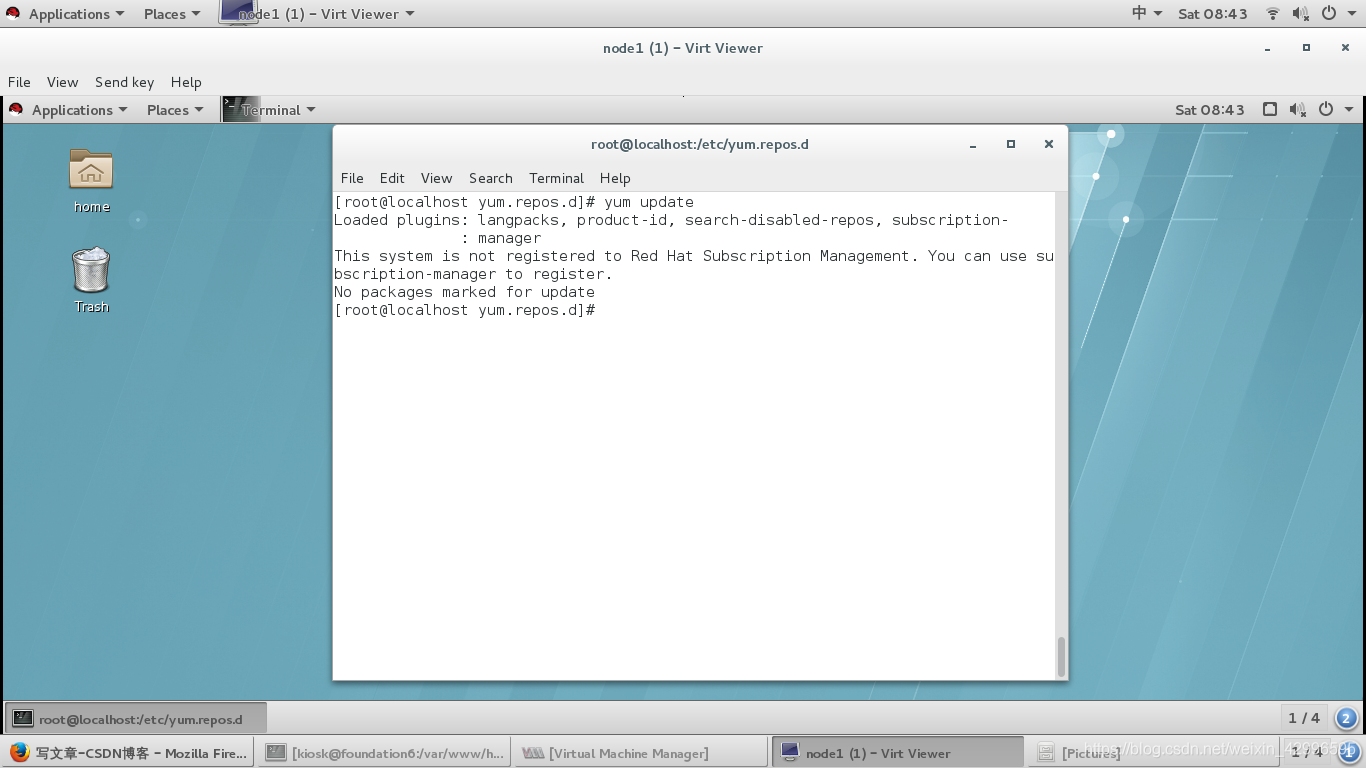Screen dimensions: 1366x768
Task: Open the Terminal dropdown in the guest top panel
Action: click(x=271, y=110)
